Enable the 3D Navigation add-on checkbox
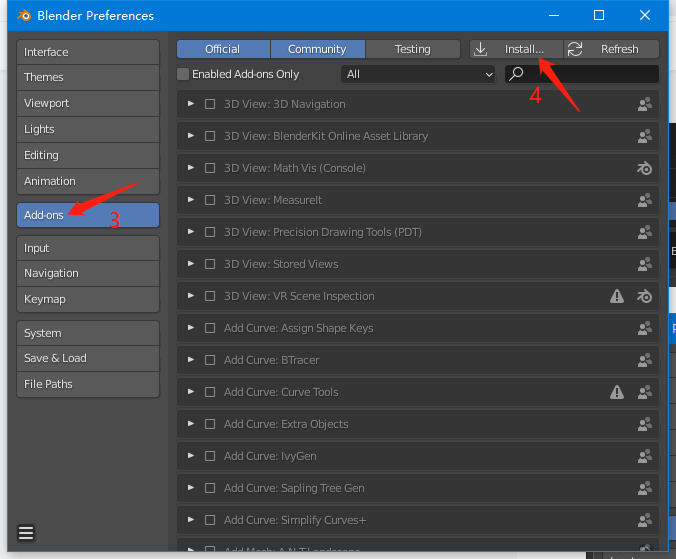The width and height of the screenshot is (676, 559). pyautogui.click(x=210, y=104)
